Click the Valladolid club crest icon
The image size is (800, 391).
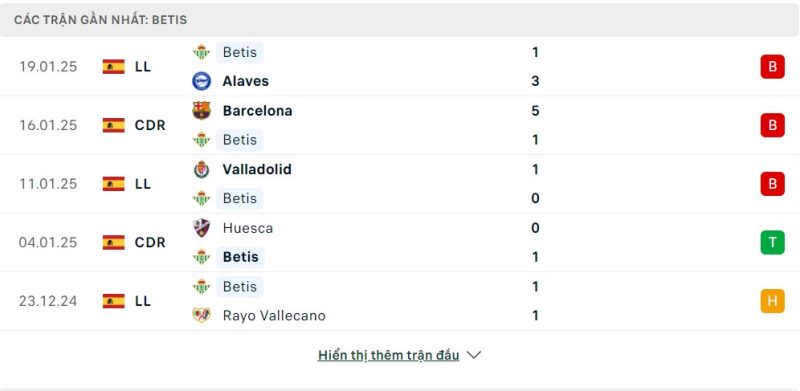tap(202, 169)
